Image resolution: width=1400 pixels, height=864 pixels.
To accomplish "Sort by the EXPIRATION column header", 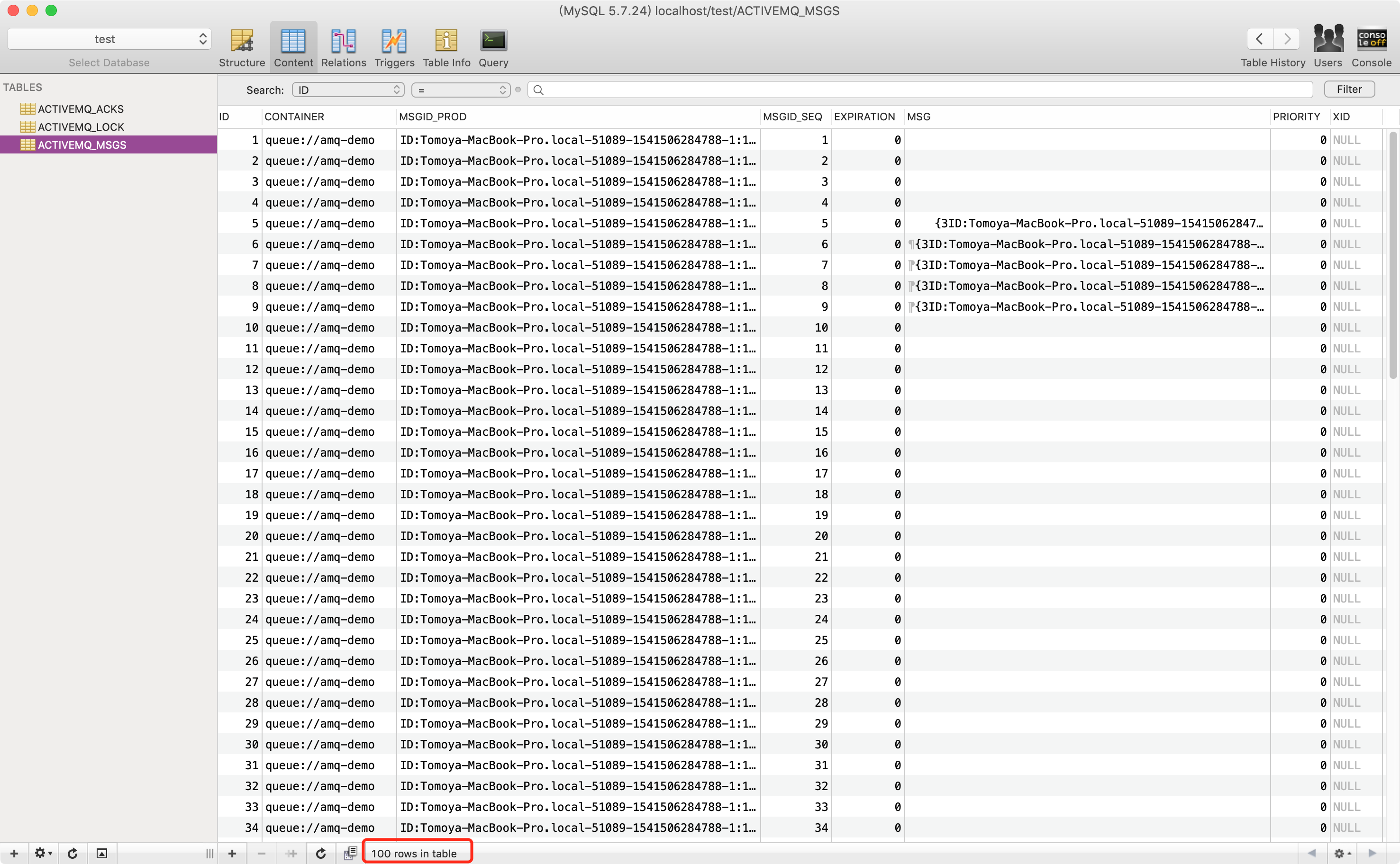I will pyautogui.click(x=867, y=117).
